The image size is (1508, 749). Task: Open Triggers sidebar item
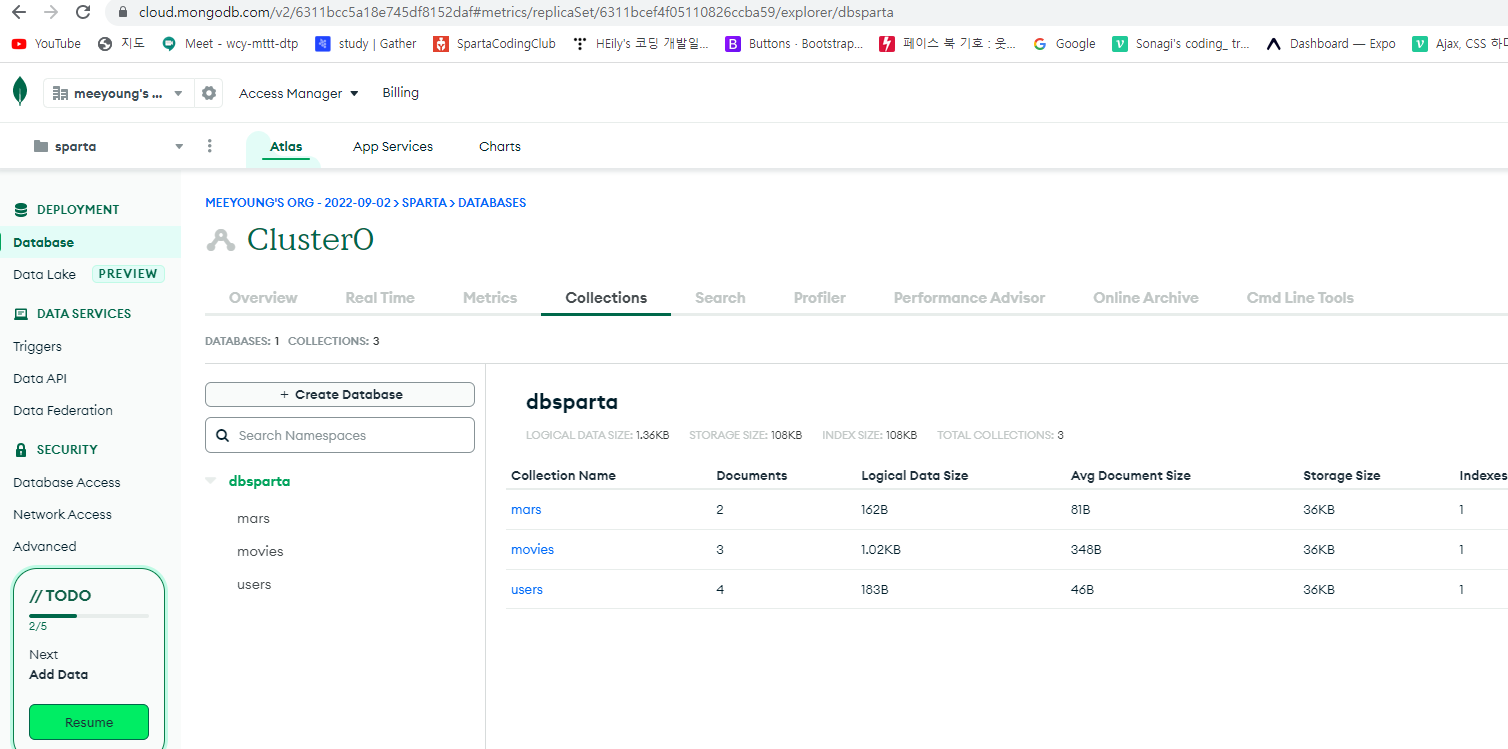coord(37,346)
